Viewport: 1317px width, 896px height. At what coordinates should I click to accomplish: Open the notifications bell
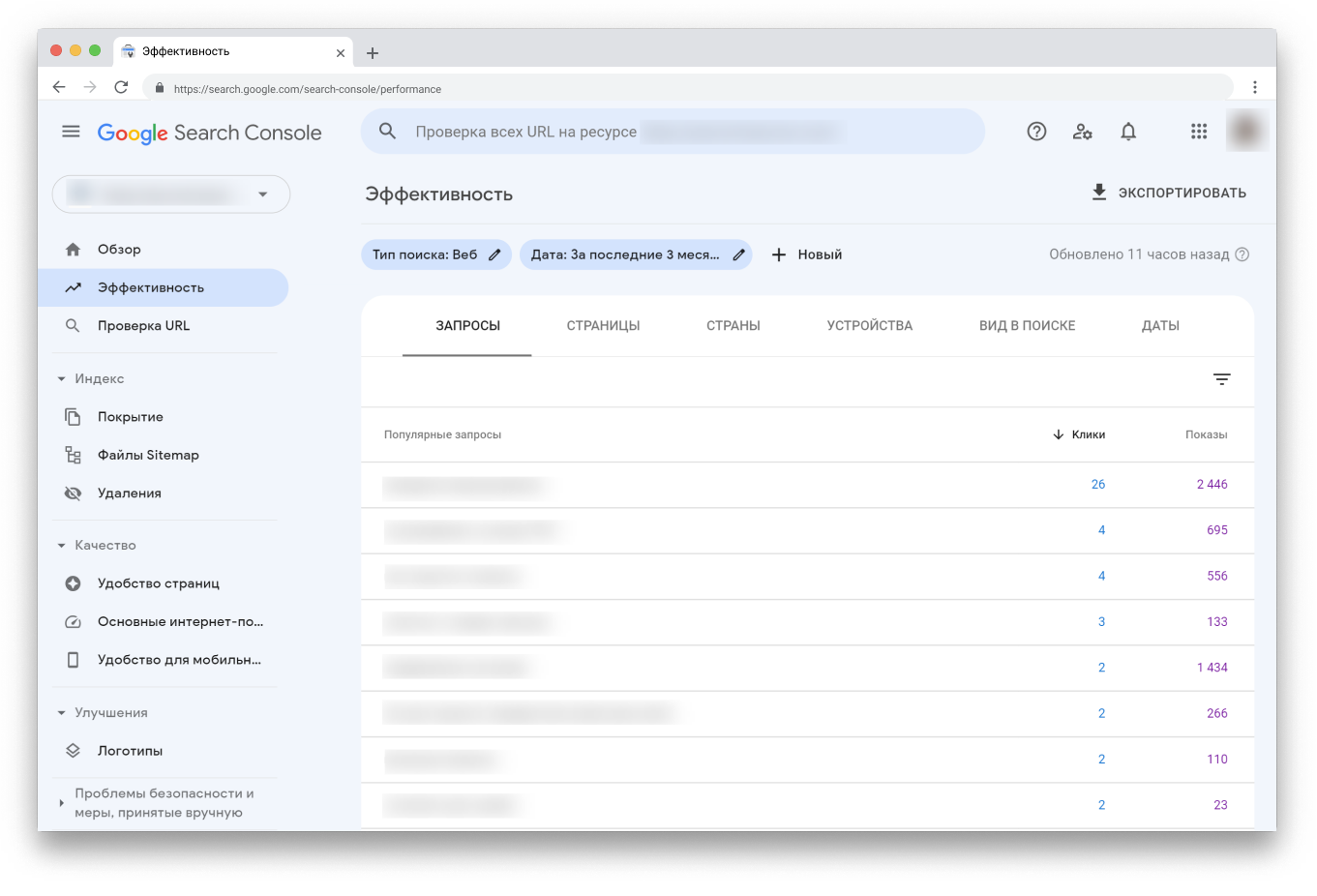click(1128, 131)
